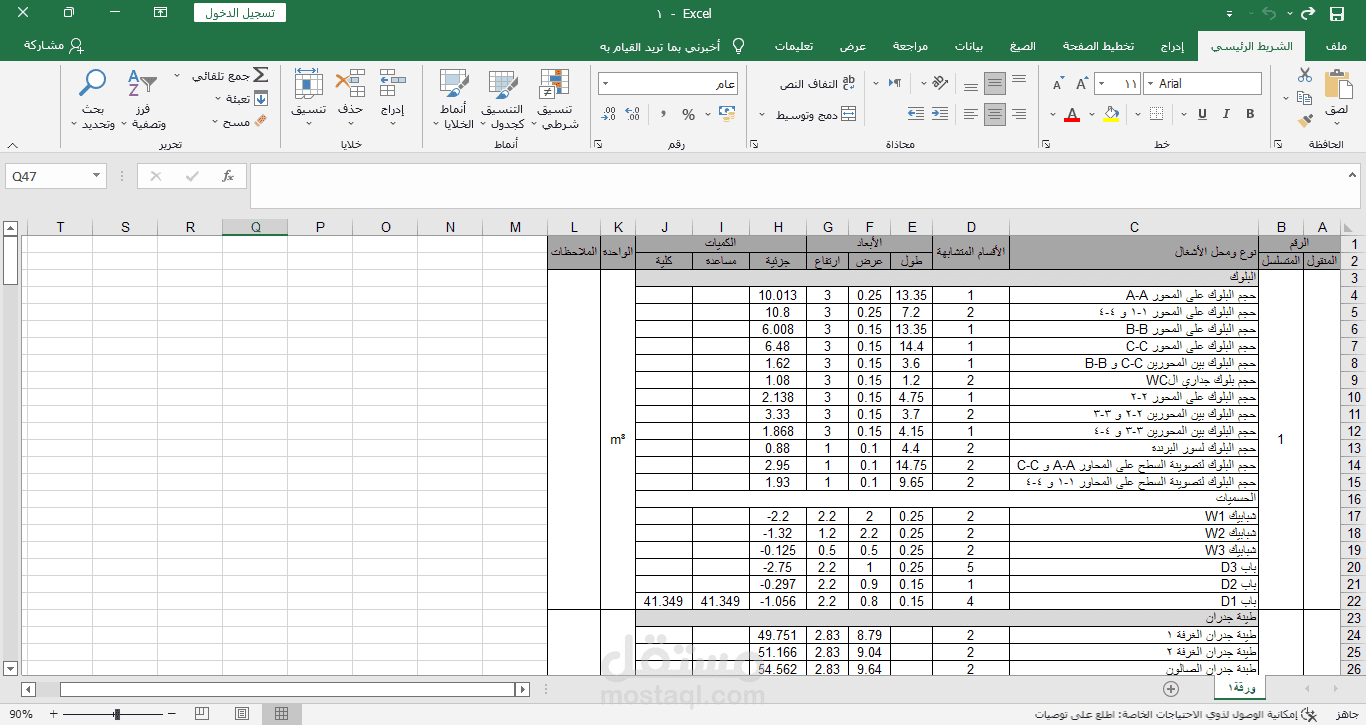Open Find and Select (بحث وتحديد)
The image size is (1366, 725).
(93, 100)
